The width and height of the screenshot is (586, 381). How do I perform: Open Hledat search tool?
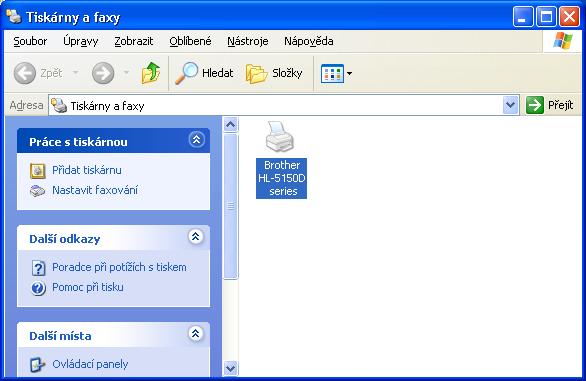(x=204, y=73)
